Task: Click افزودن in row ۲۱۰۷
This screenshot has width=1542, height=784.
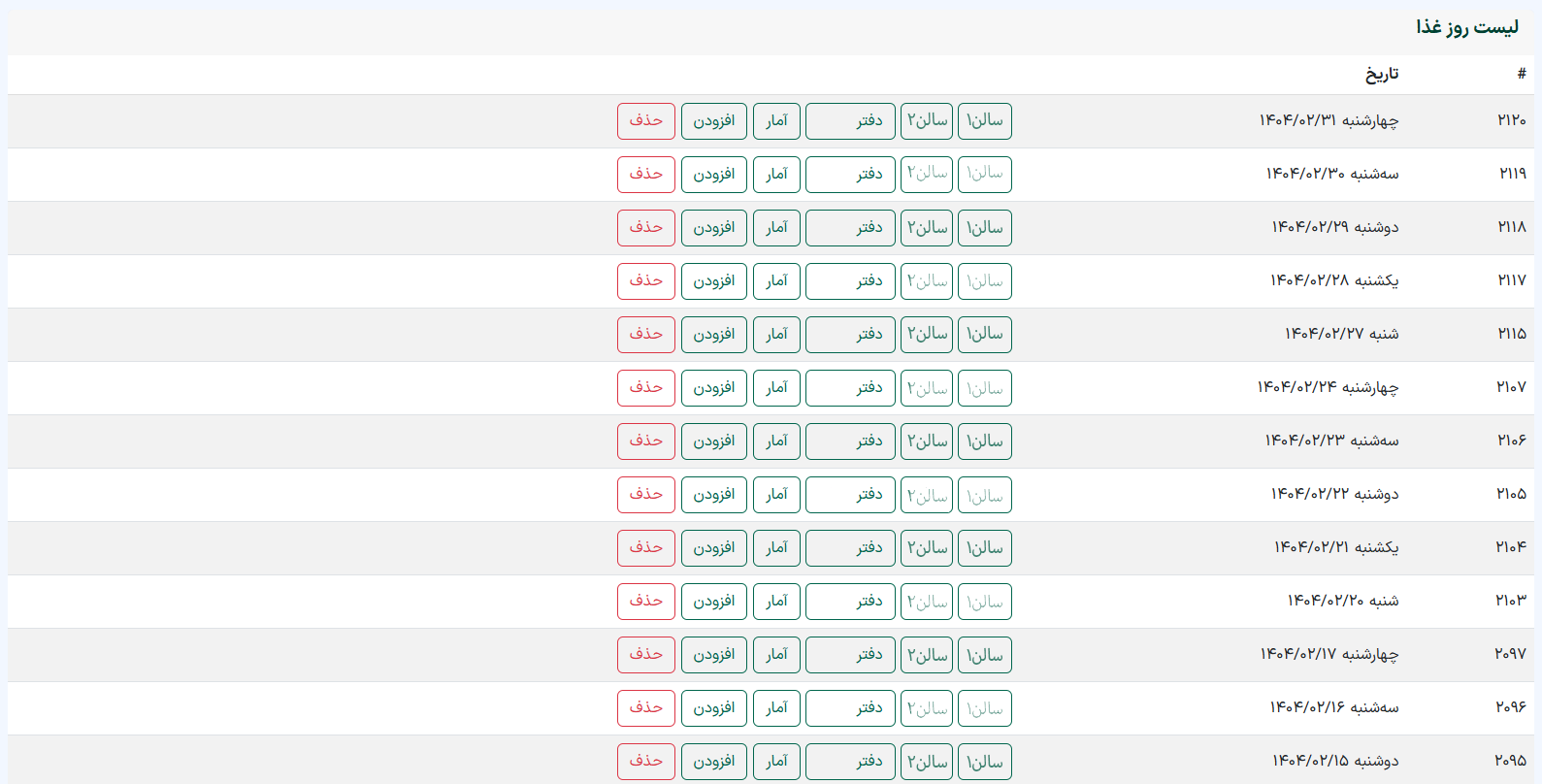Action: coord(714,388)
